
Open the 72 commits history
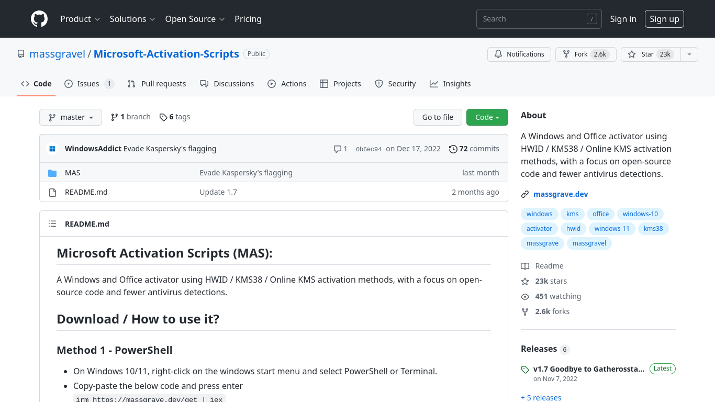[x=474, y=148]
